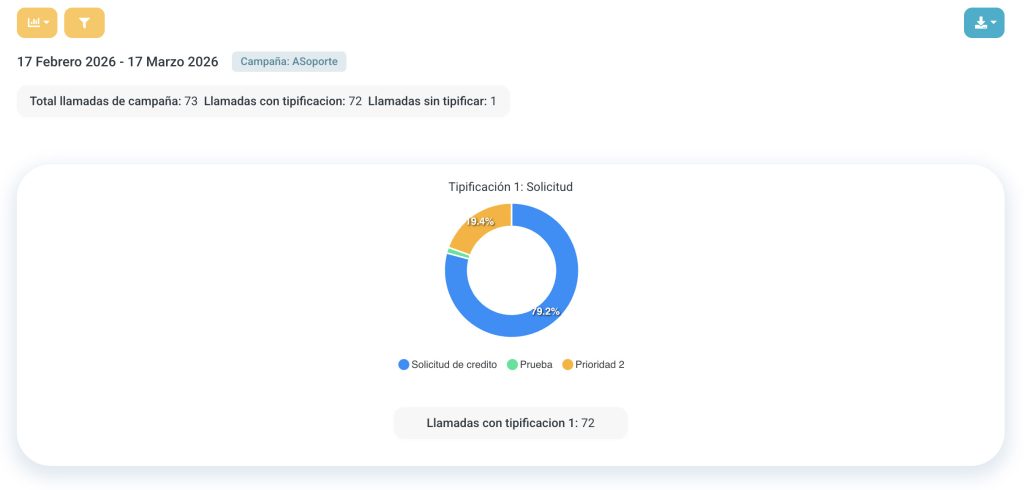Viewport: 1024px width, 490px height.
Task: Open the chart type dropdown button
Action: [37, 23]
